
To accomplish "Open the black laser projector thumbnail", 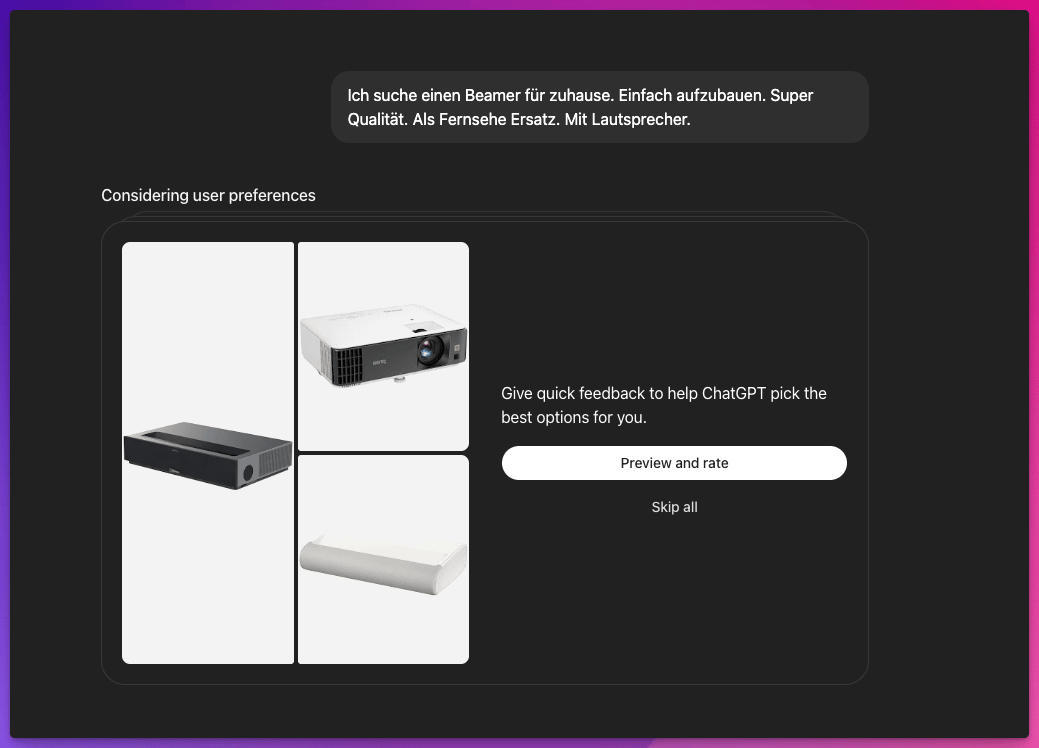I will tap(208, 453).
